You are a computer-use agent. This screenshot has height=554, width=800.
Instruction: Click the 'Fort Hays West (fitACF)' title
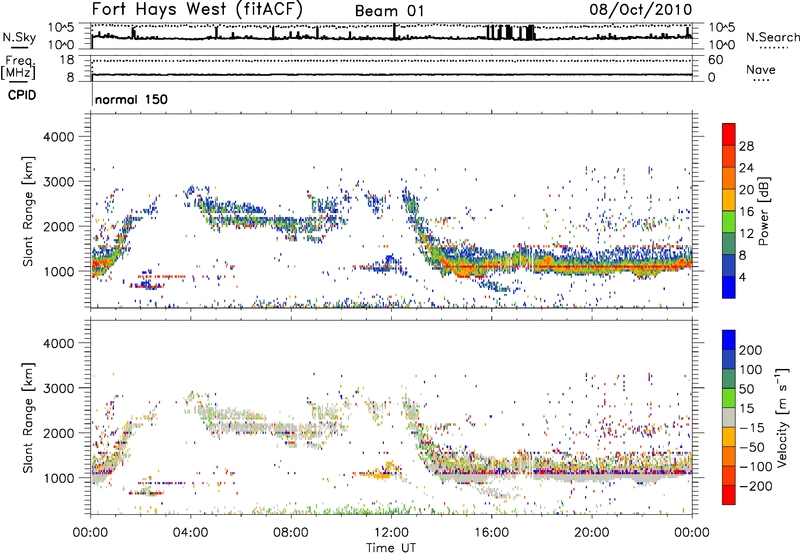coord(197,9)
